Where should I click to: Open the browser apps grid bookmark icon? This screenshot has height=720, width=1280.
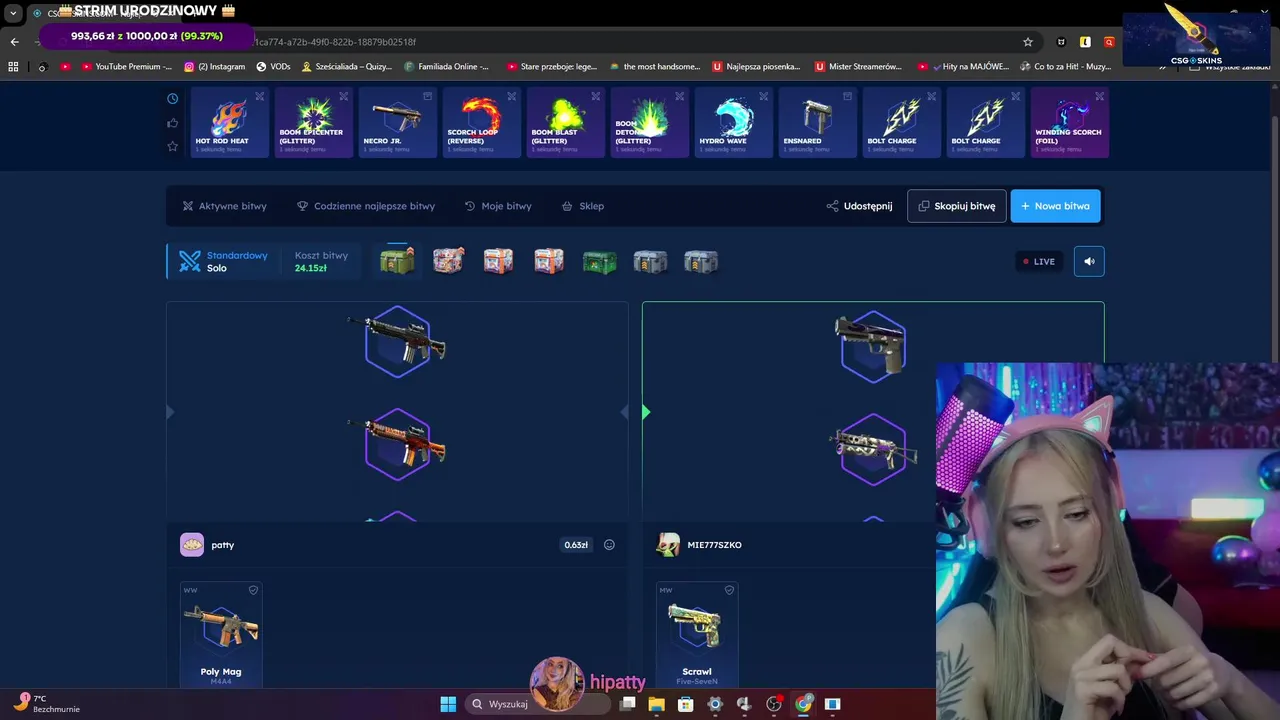pos(13,67)
